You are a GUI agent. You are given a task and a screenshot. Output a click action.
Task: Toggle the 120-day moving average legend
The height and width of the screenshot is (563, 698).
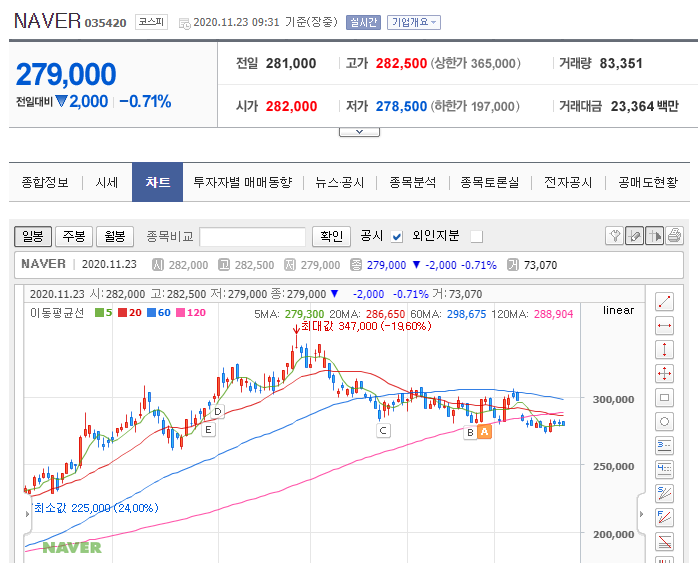(191, 312)
